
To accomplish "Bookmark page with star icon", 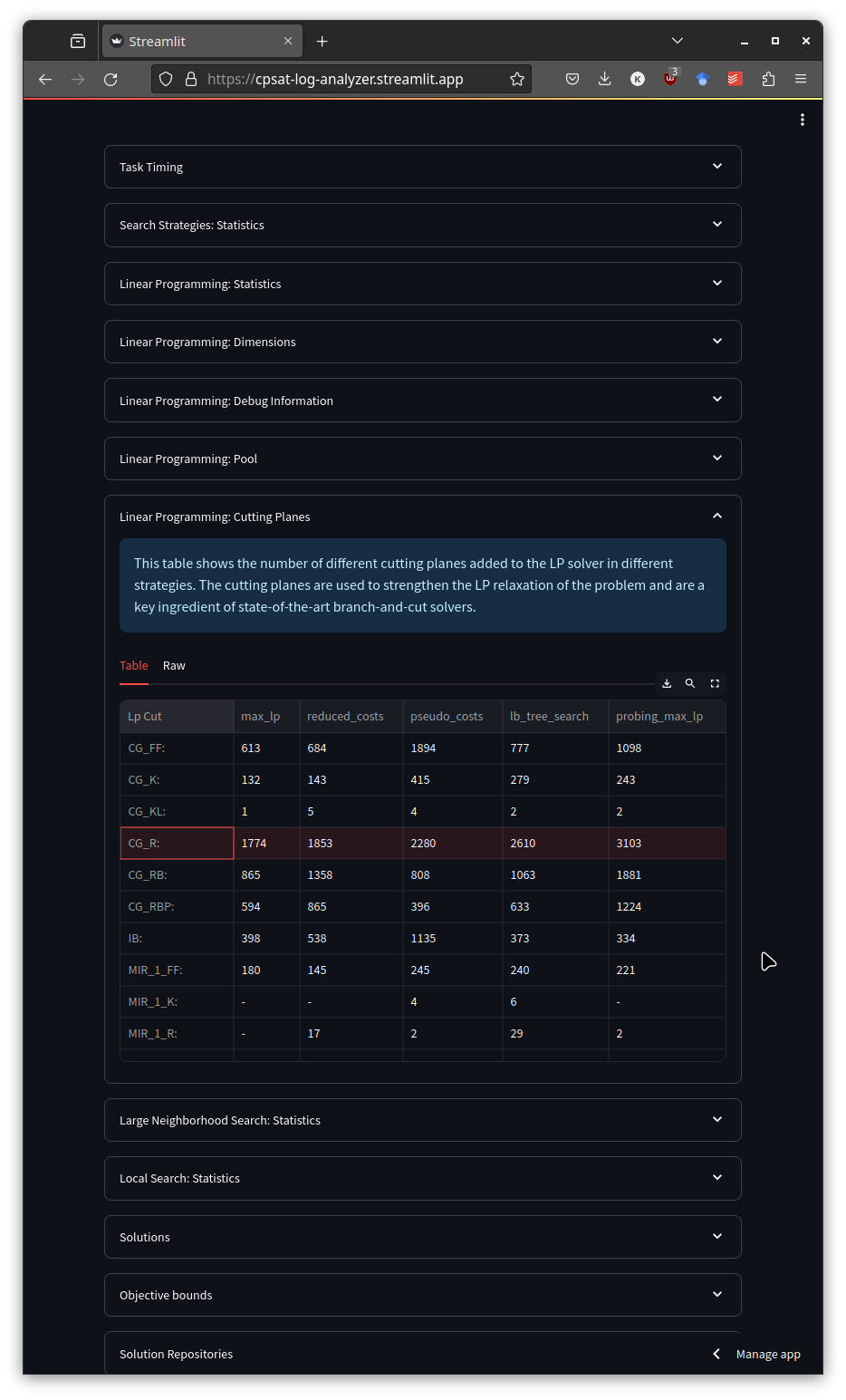I will pyautogui.click(x=517, y=79).
